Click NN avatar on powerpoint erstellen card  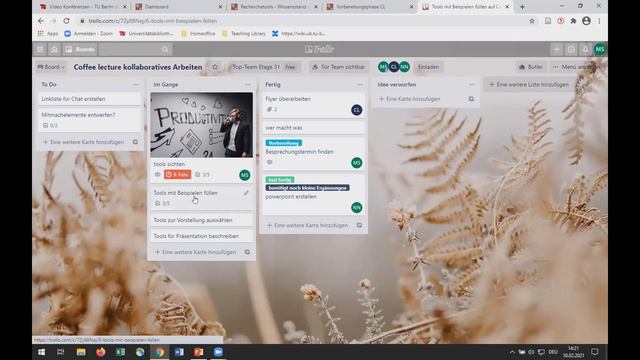[357, 208]
